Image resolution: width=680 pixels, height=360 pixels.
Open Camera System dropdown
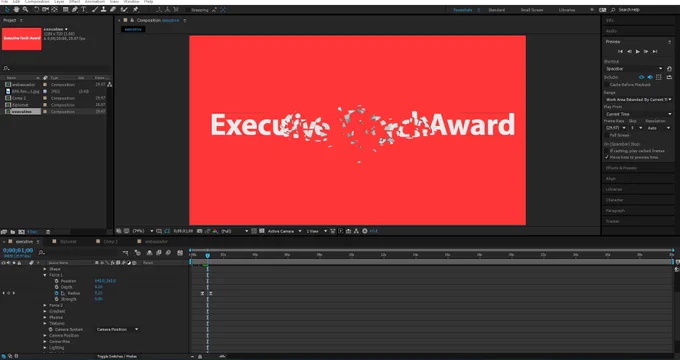coord(117,330)
